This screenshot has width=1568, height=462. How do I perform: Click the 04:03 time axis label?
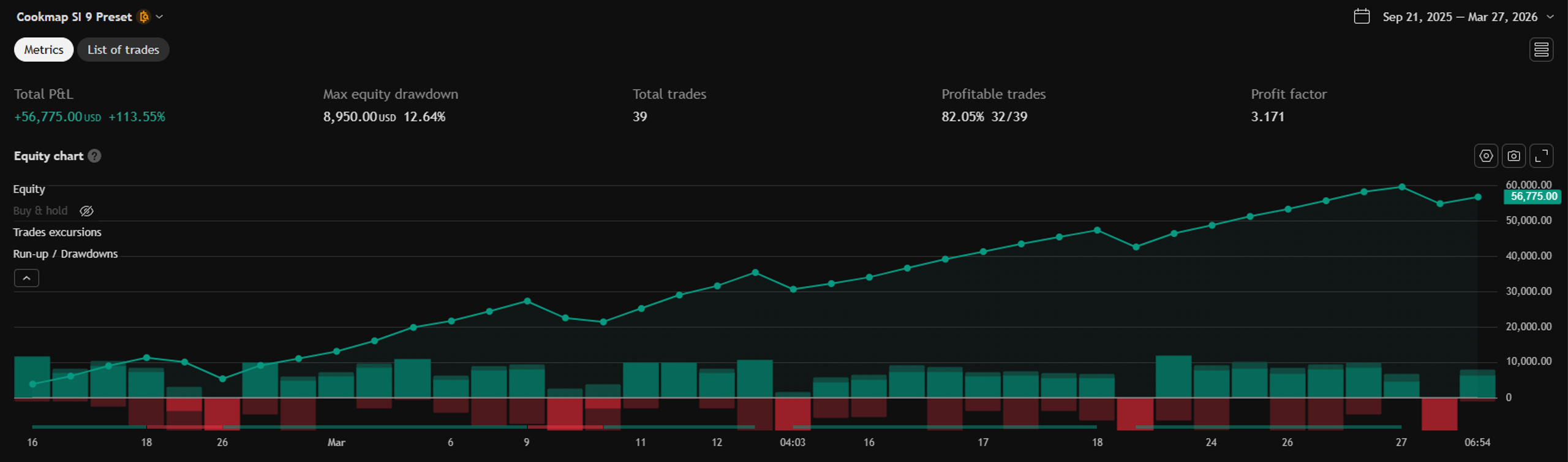(x=793, y=442)
